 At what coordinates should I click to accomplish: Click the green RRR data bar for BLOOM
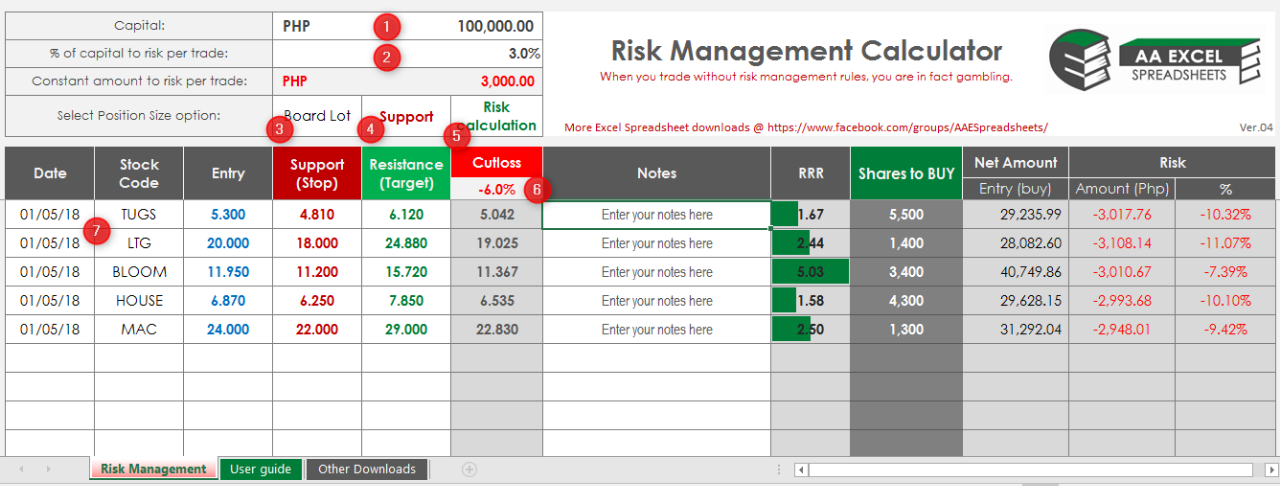tap(810, 272)
